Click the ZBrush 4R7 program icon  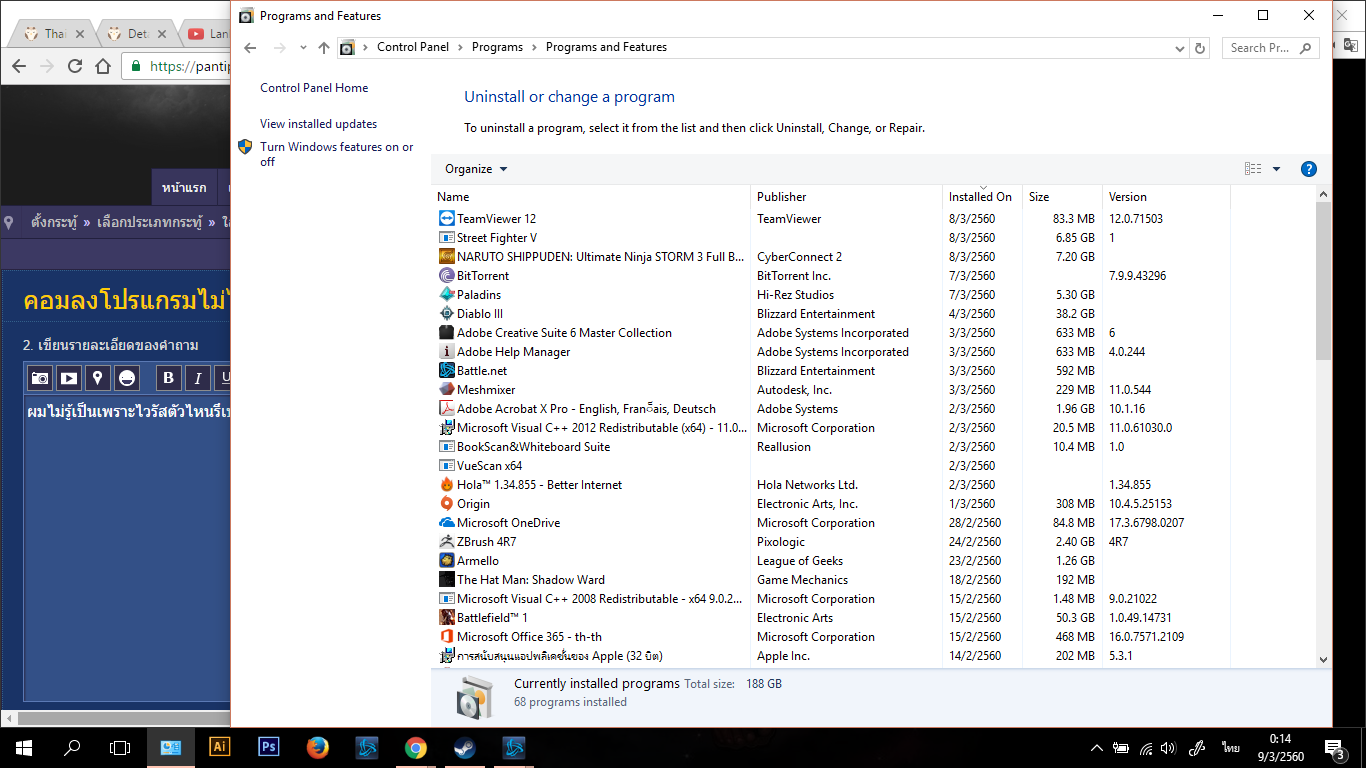(447, 541)
